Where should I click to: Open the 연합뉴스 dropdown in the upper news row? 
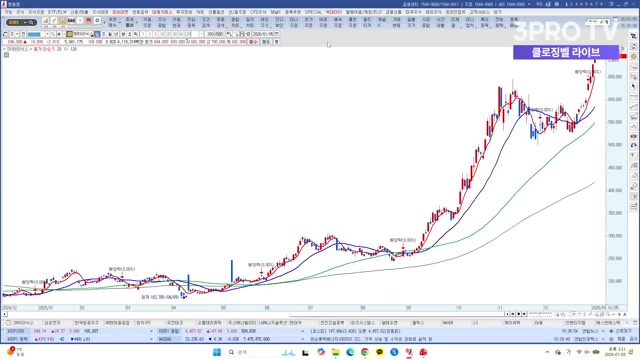pyautogui.click(x=603, y=331)
